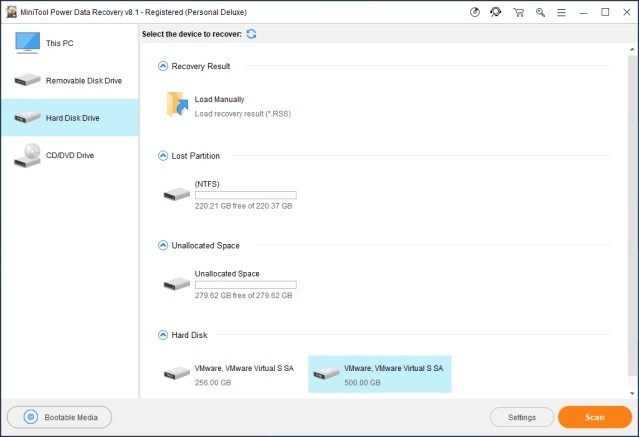This screenshot has width=639, height=437.
Task: Click the '(NTFS)' partition label
Action: [x=207, y=184]
